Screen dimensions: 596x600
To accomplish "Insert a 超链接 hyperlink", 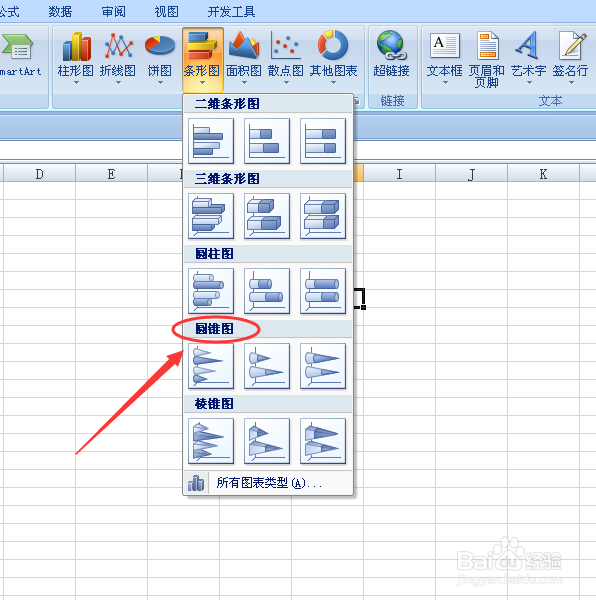I will click(392, 54).
